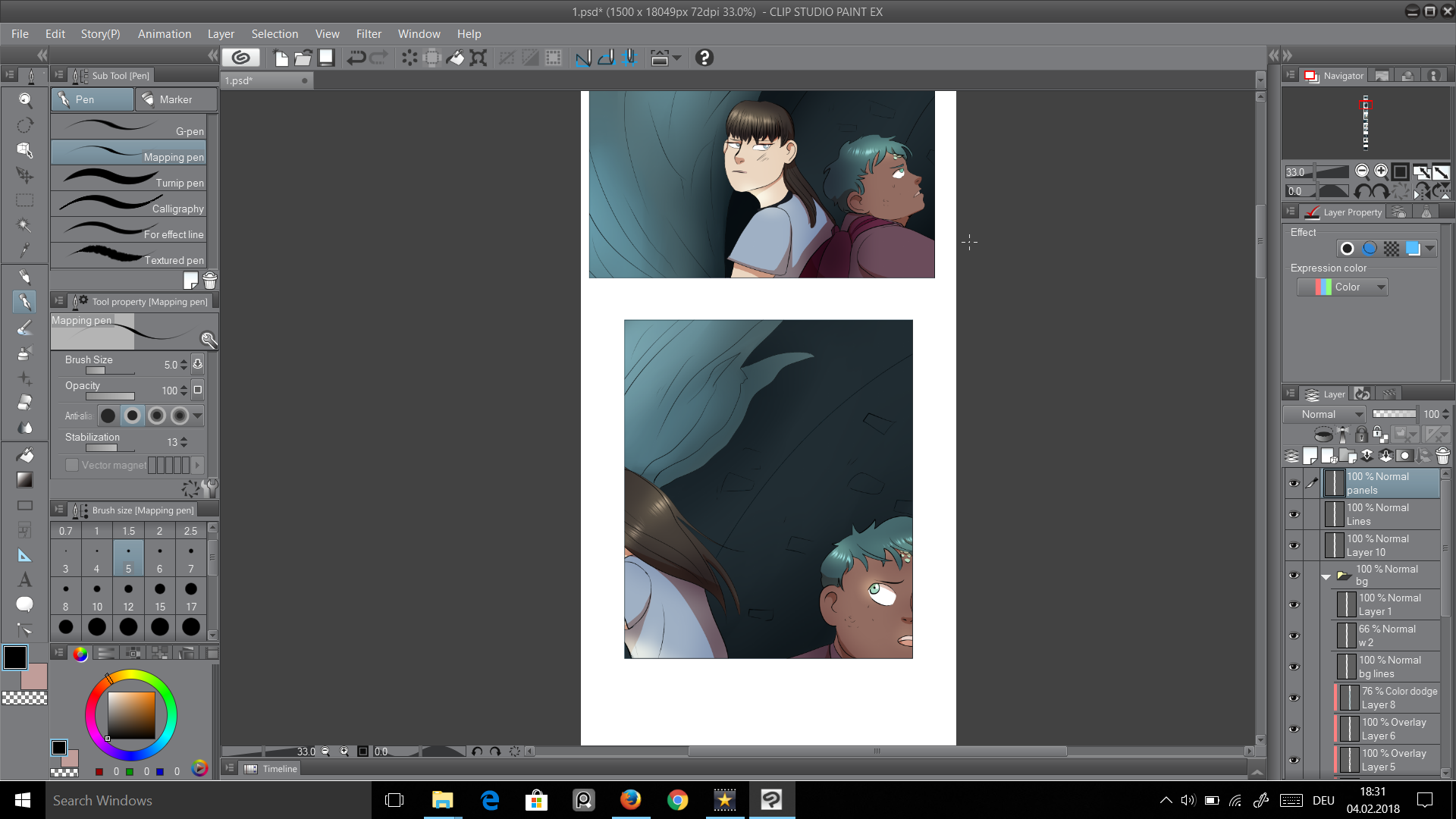Hide the Lines layer

pyautogui.click(x=1294, y=514)
